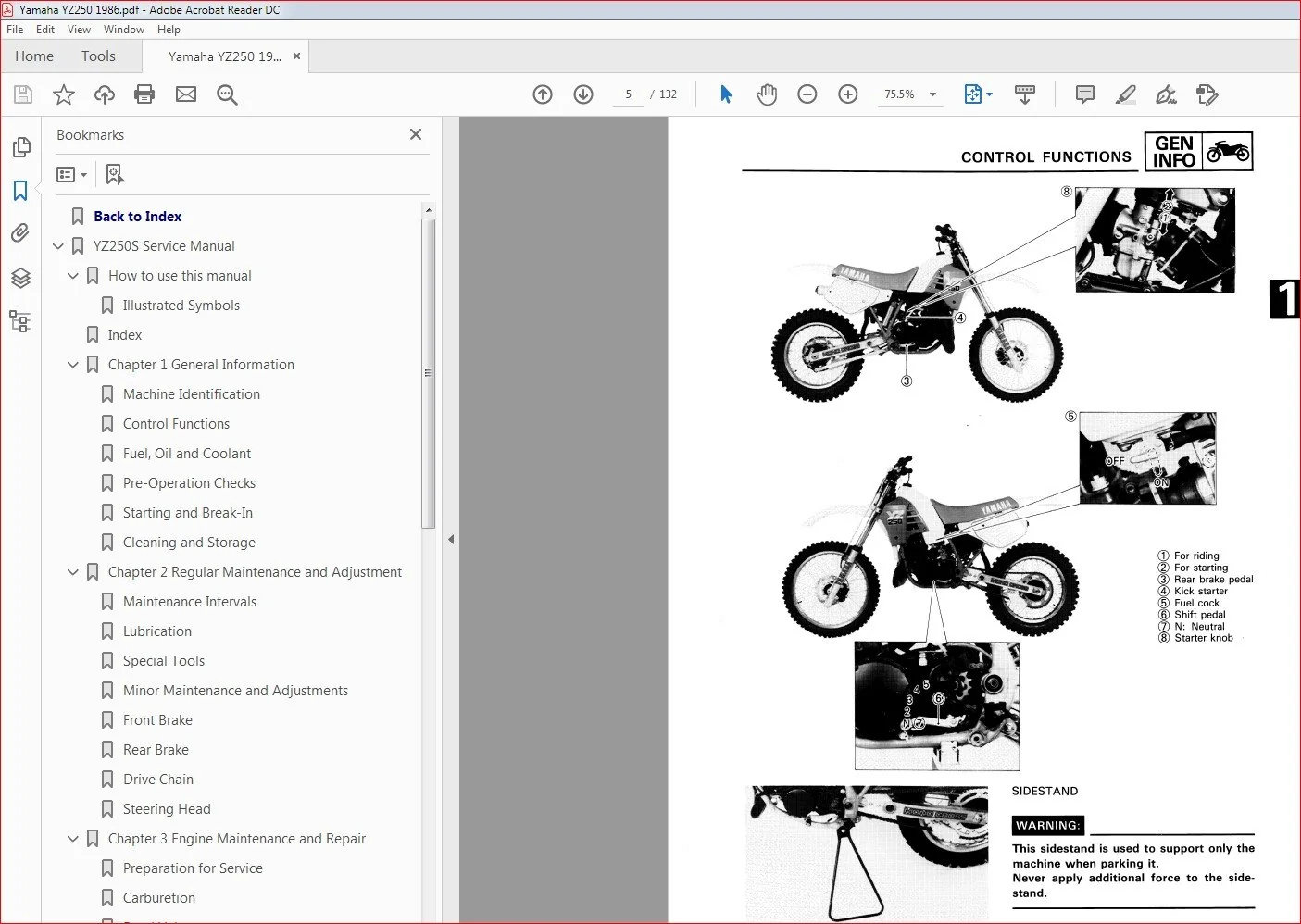The height and width of the screenshot is (924, 1301).
Task: Click the cloud upload icon
Action: click(x=105, y=94)
